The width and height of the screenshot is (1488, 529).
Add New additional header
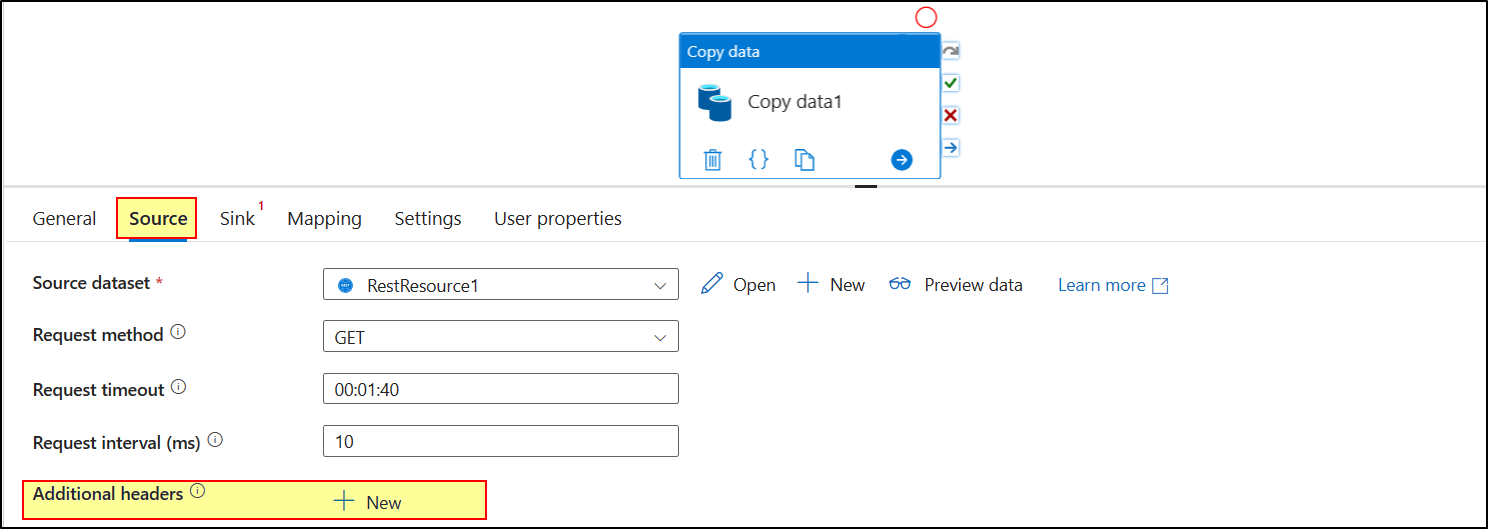click(x=367, y=502)
